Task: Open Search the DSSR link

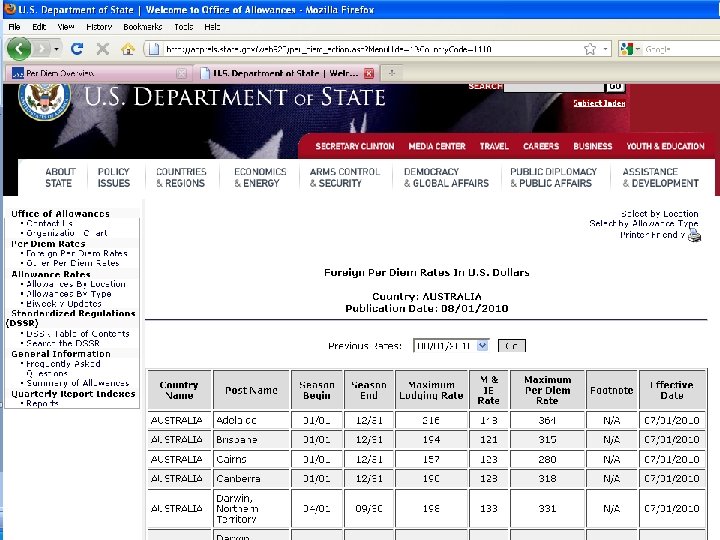Action: (x=63, y=343)
